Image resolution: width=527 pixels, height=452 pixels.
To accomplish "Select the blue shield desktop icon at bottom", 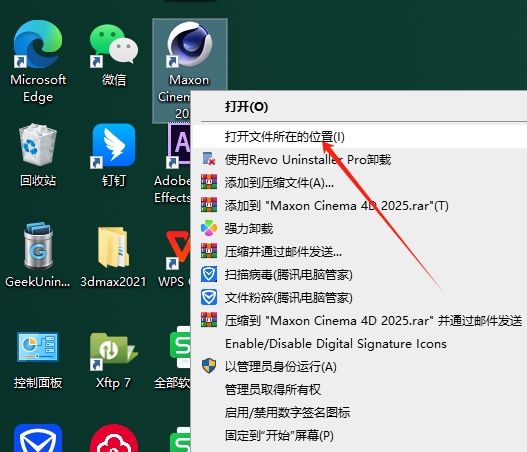I will point(38,438).
